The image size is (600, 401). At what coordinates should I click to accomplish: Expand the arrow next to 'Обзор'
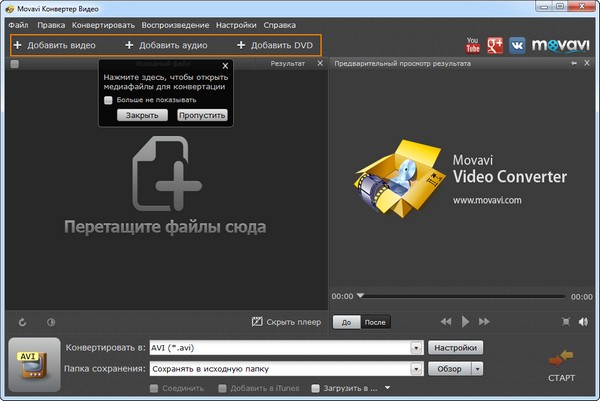478,368
